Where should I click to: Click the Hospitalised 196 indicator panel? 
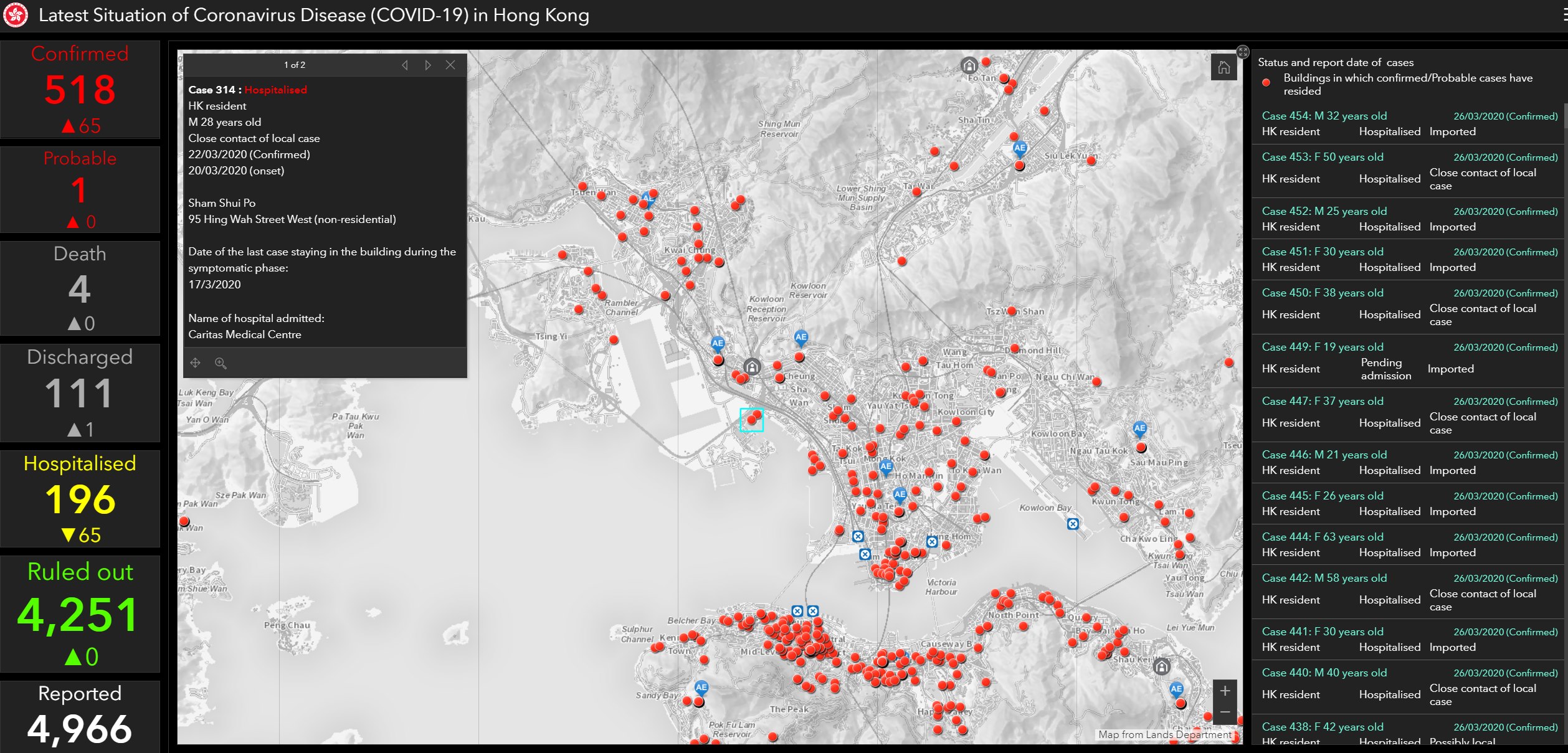(80, 498)
